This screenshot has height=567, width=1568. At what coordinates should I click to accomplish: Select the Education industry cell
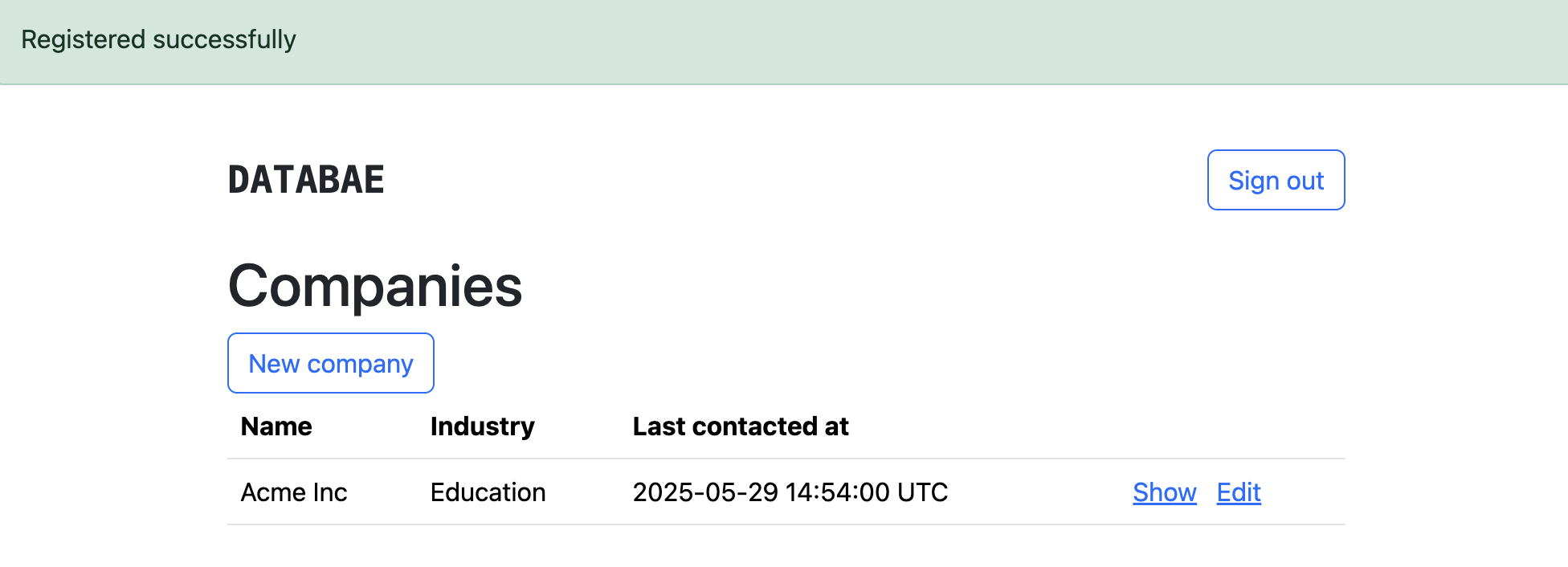point(488,492)
